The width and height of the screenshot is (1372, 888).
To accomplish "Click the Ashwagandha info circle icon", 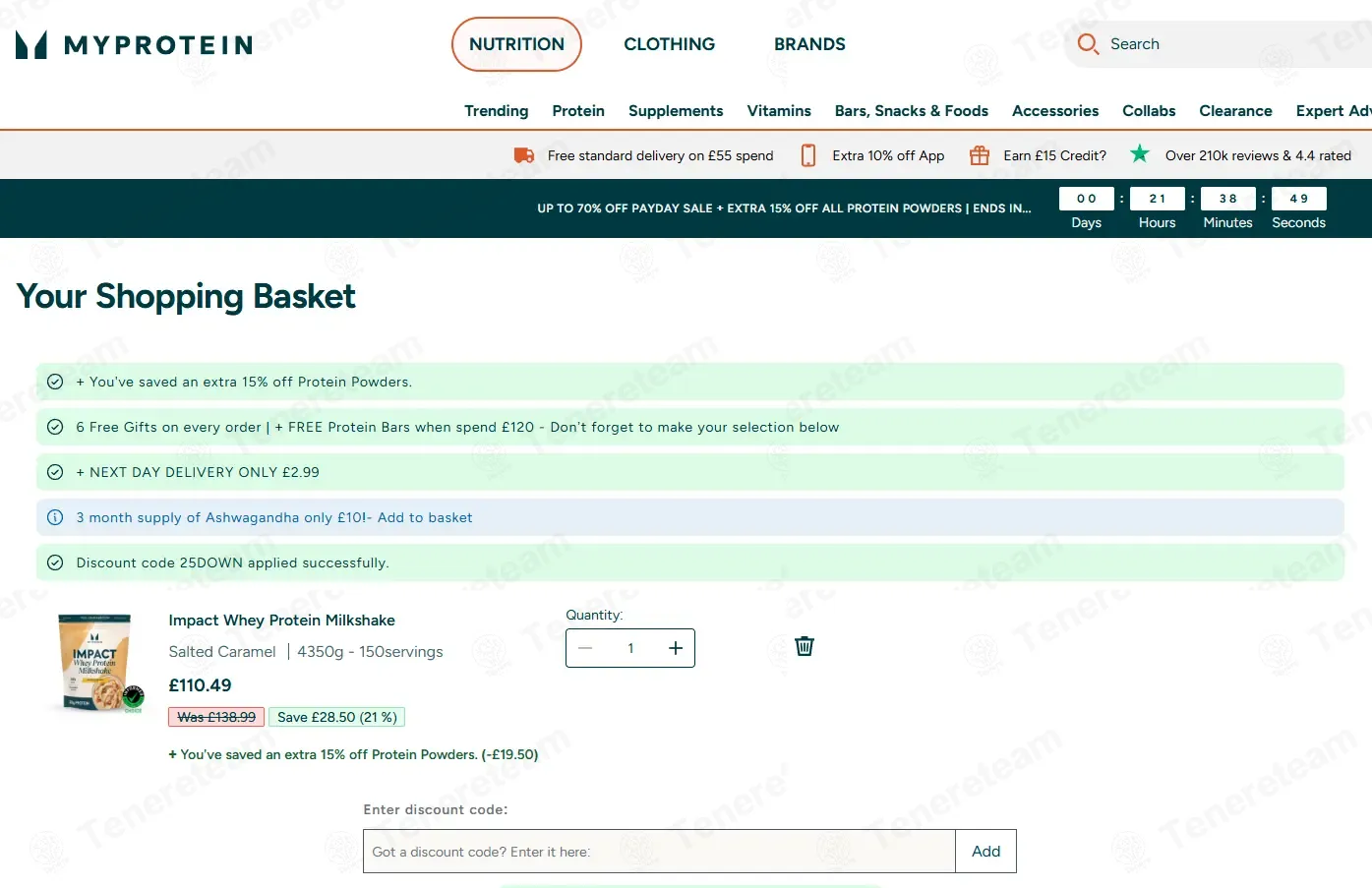I will pos(55,517).
